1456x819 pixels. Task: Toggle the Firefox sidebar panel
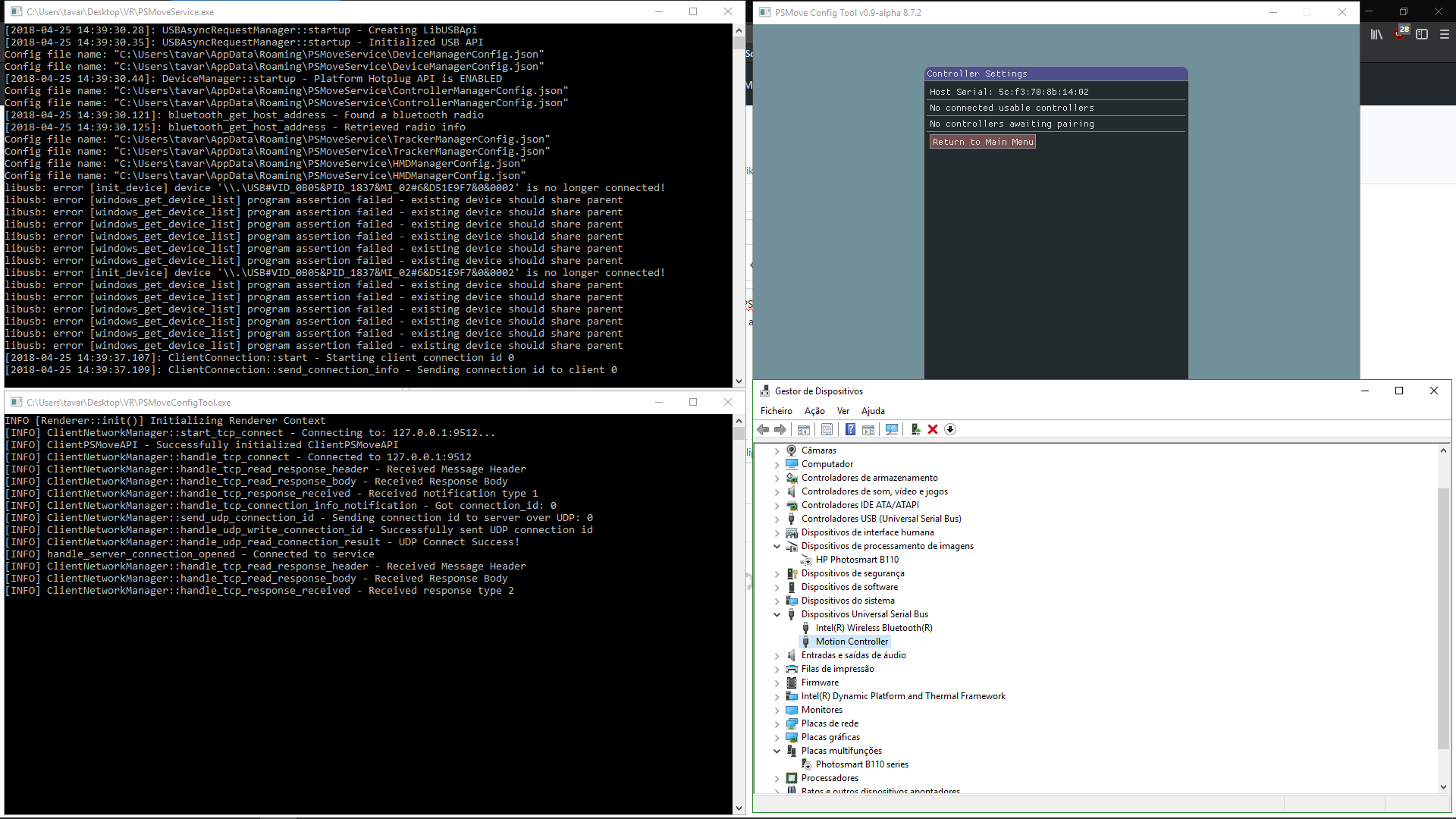pyautogui.click(x=1422, y=34)
